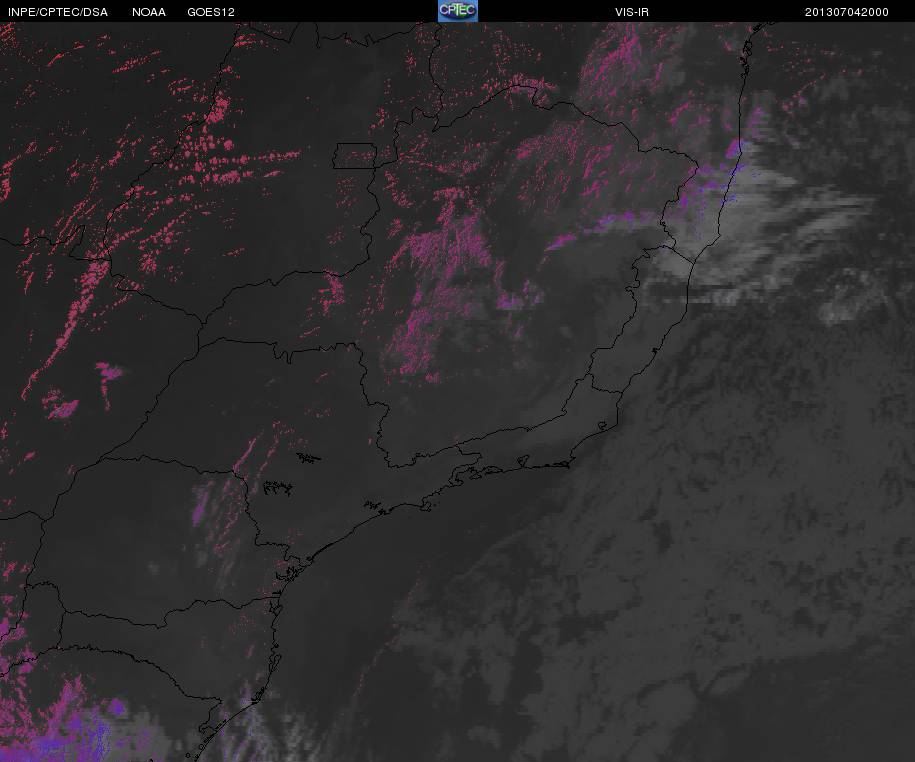Click the GOES12 satellite label
Viewport: 915px width, 762px height.
[x=211, y=12]
